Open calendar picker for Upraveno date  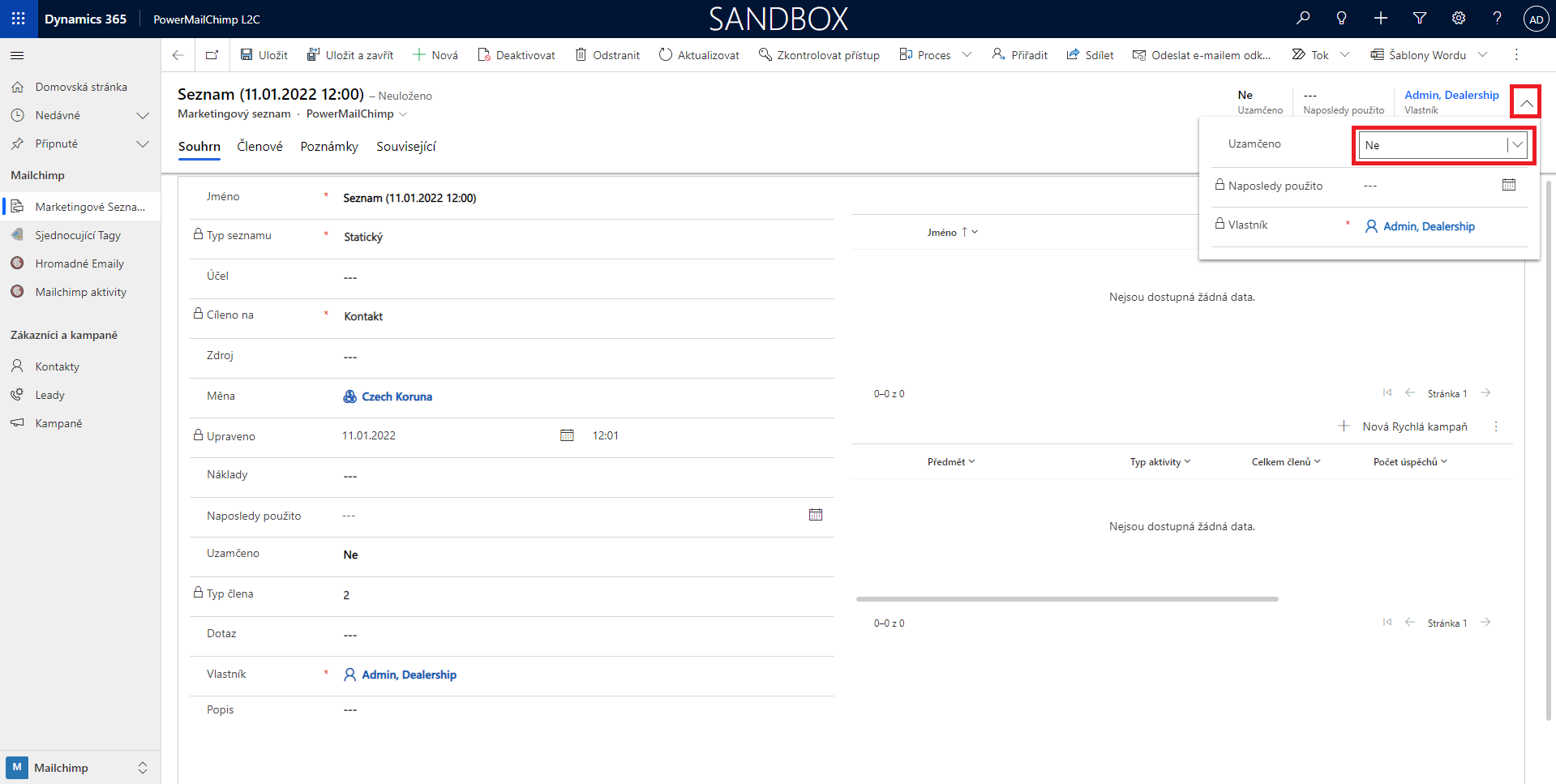567,435
